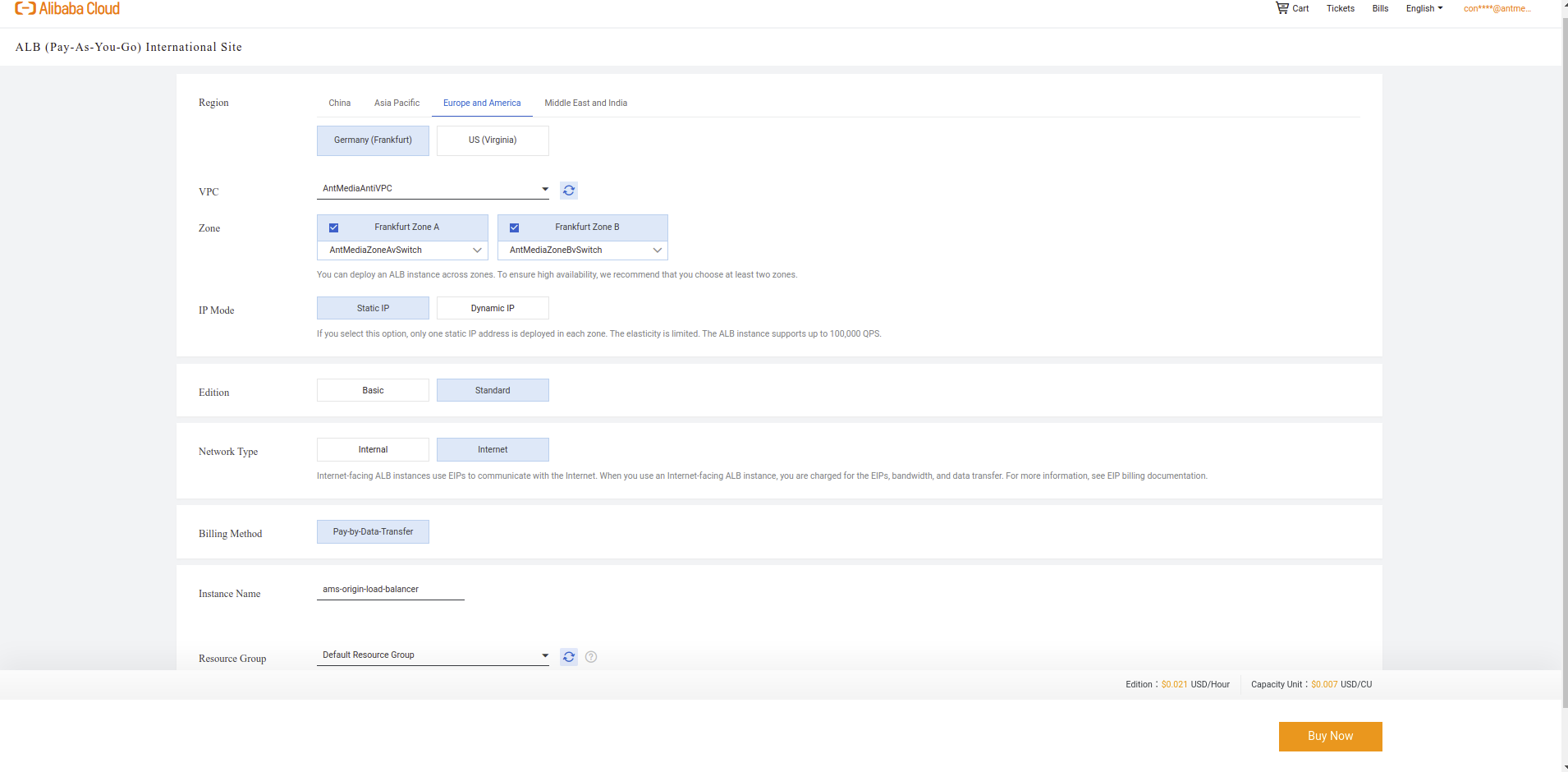Refresh the Resource Group list

pos(569,657)
